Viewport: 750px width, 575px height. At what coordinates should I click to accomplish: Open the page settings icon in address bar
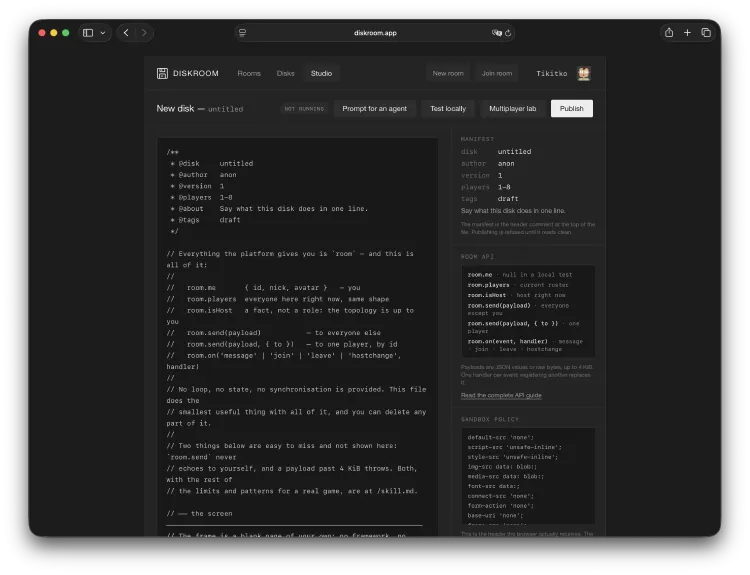pos(243,33)
